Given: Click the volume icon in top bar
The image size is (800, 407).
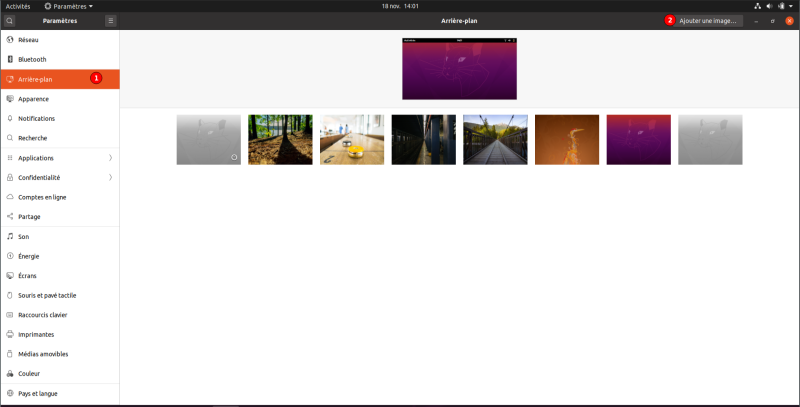Looking at the screenshot, I should (769, 6).
